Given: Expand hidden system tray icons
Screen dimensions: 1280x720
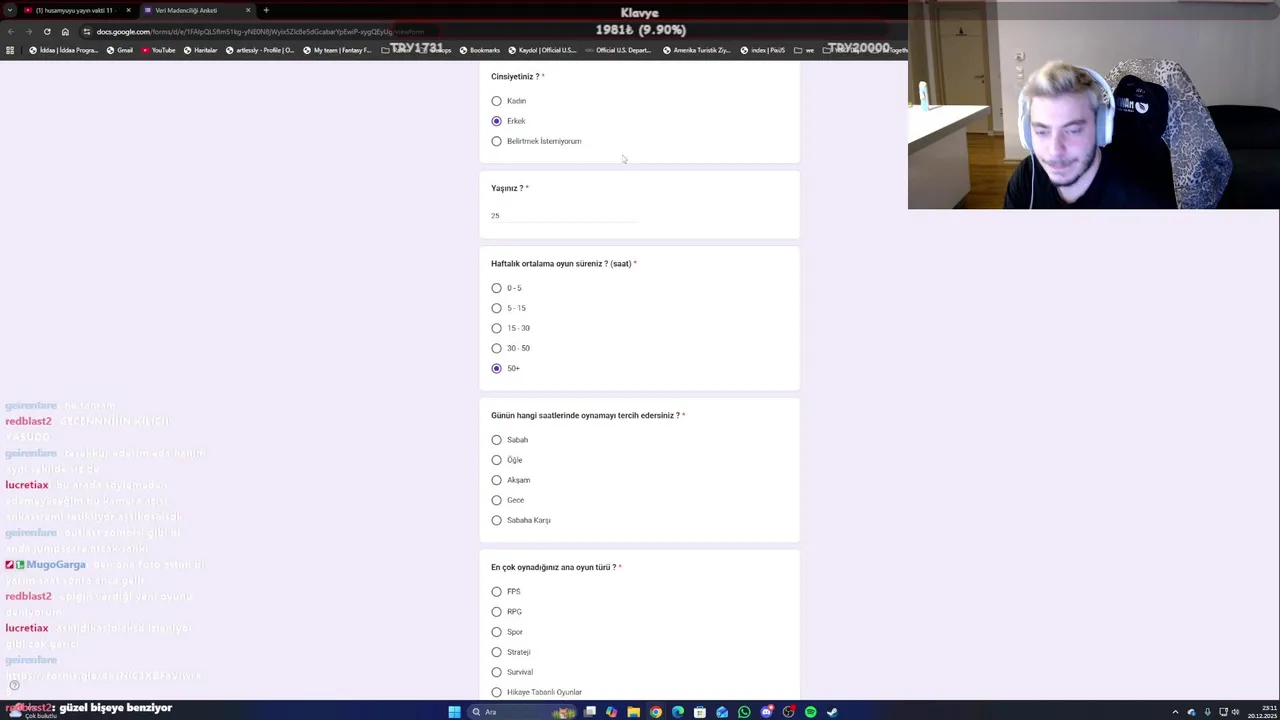Looking at the screenshot, I should click(x=1175, y=712).
